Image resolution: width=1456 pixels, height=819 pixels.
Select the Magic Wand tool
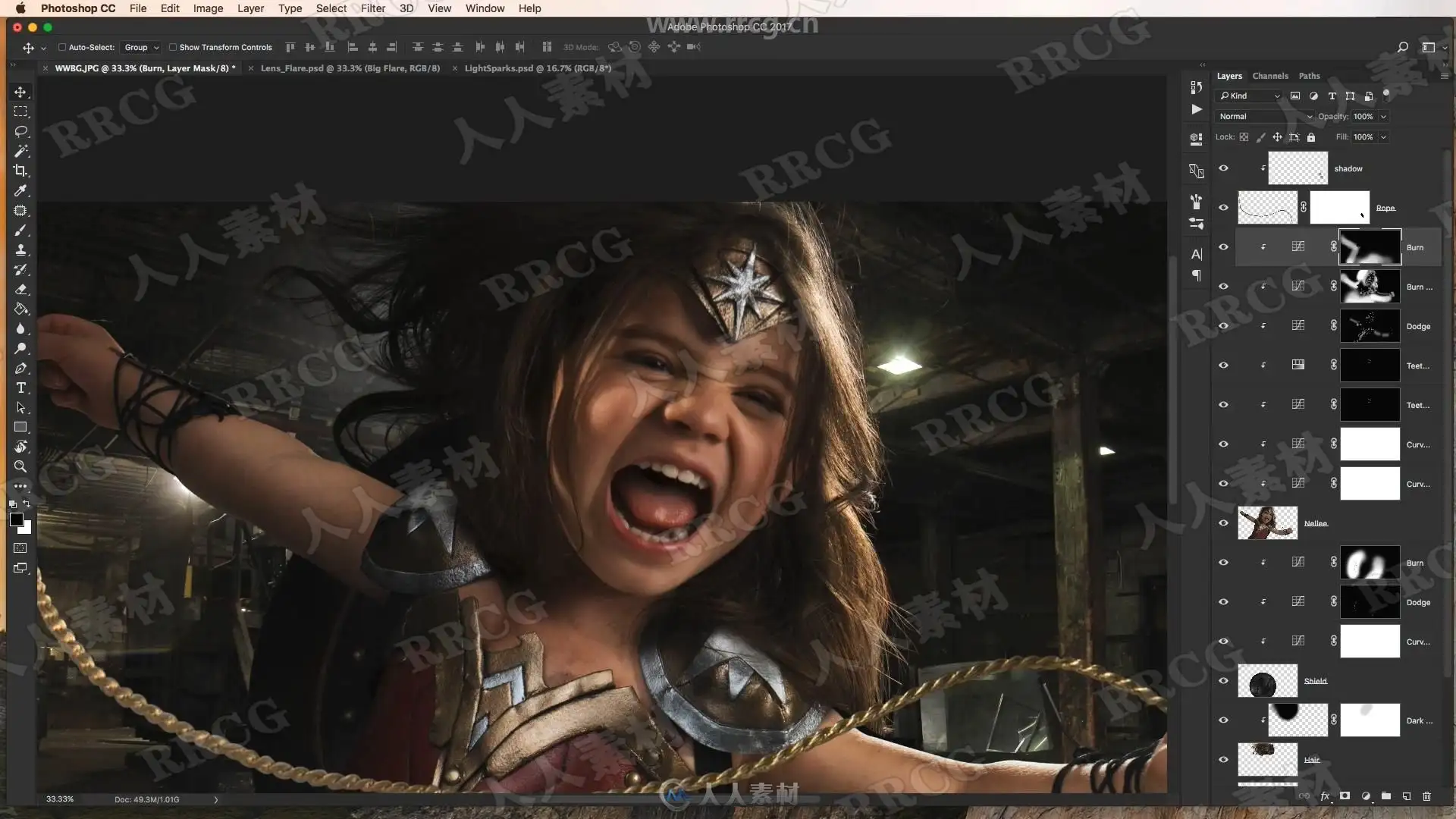point(20,151)
